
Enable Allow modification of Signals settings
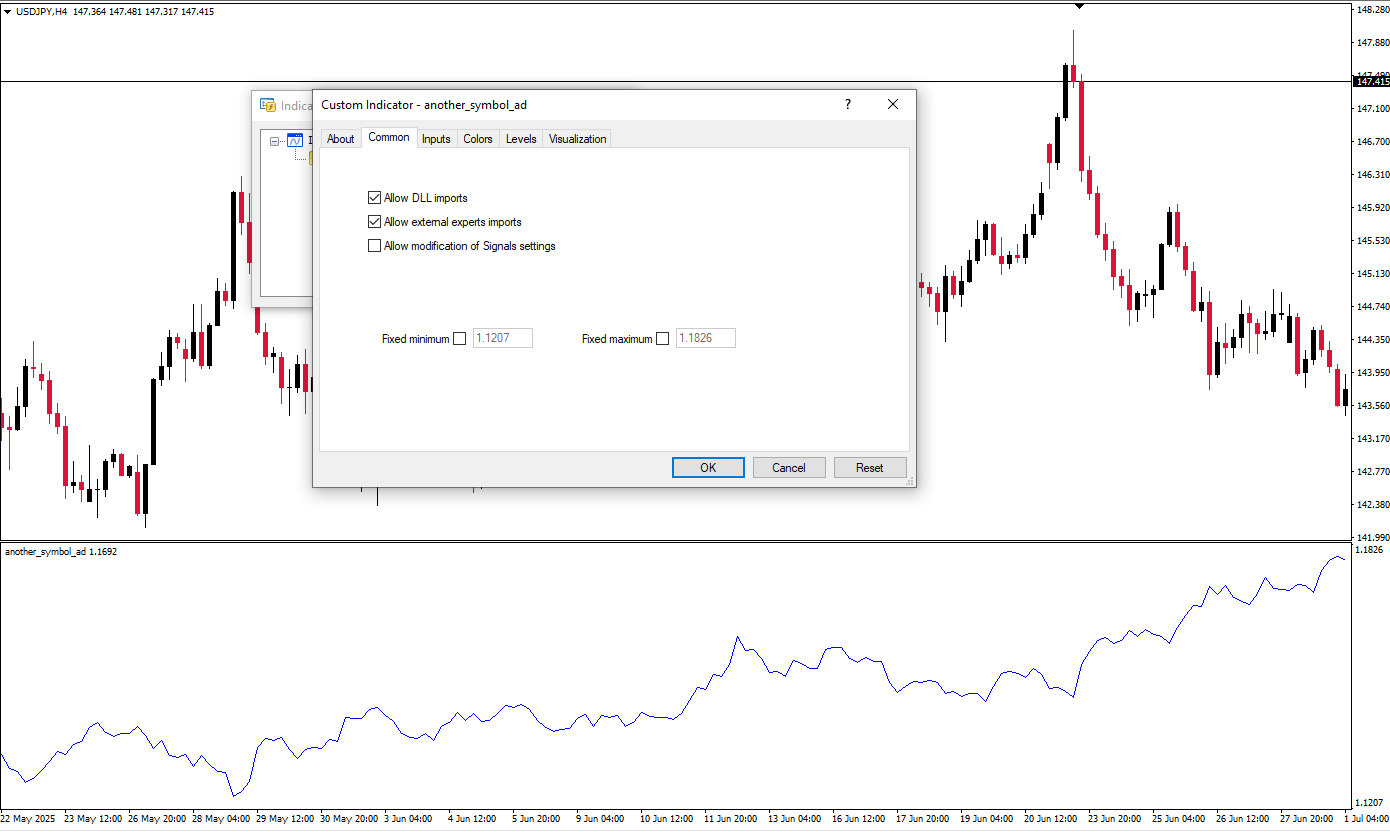(375, 246)
